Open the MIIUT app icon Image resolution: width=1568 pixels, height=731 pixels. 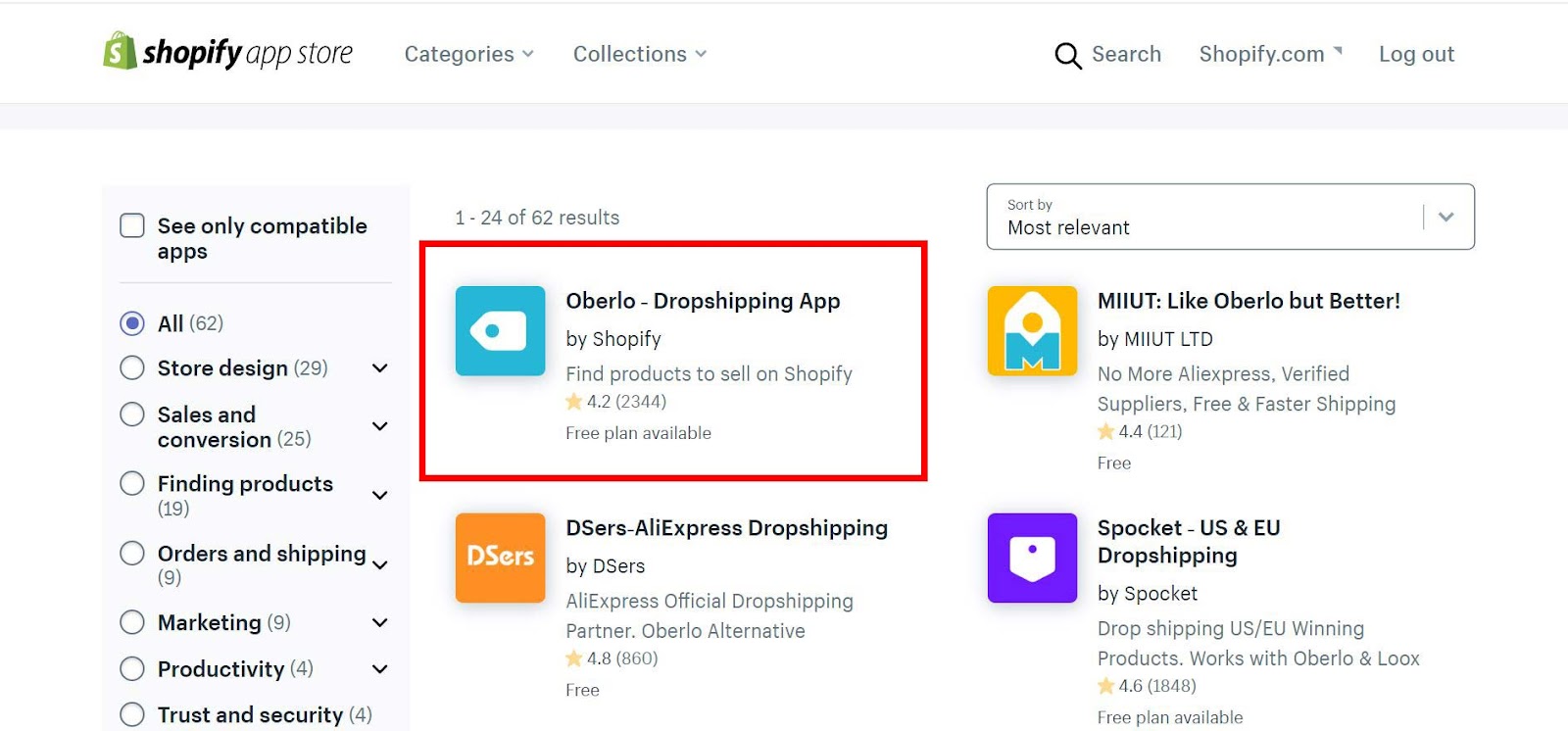tap(1032, 331)
